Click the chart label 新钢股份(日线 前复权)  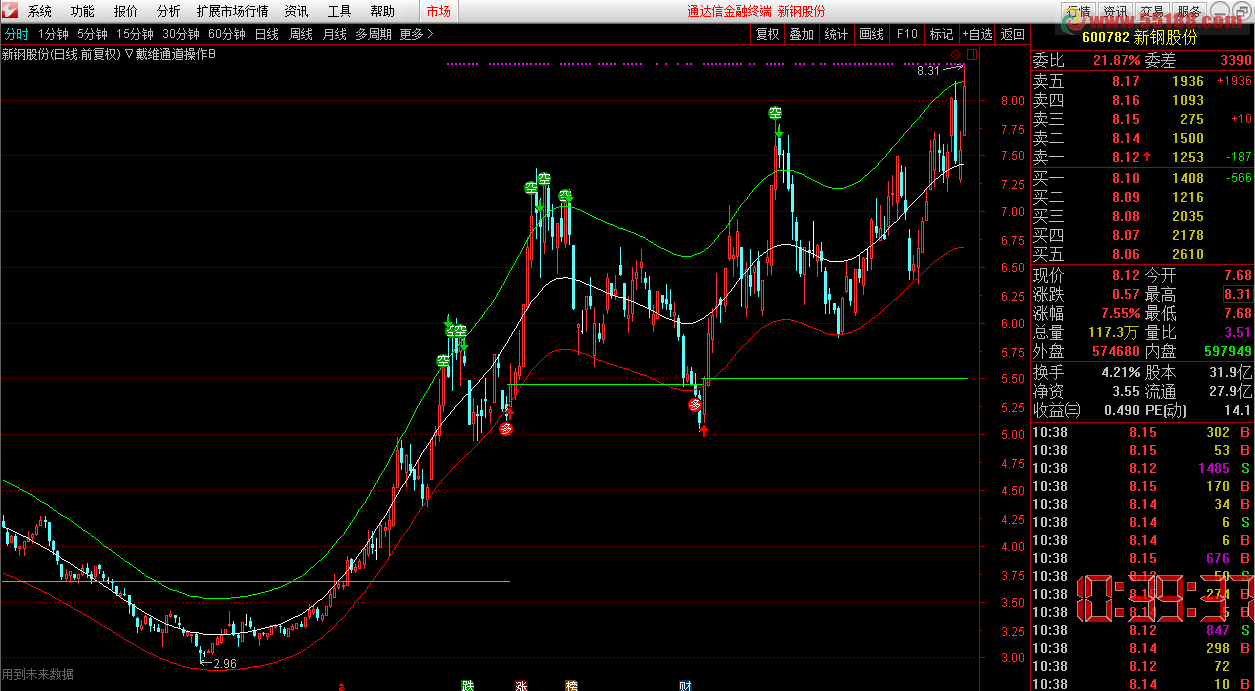tap(61, 54)
